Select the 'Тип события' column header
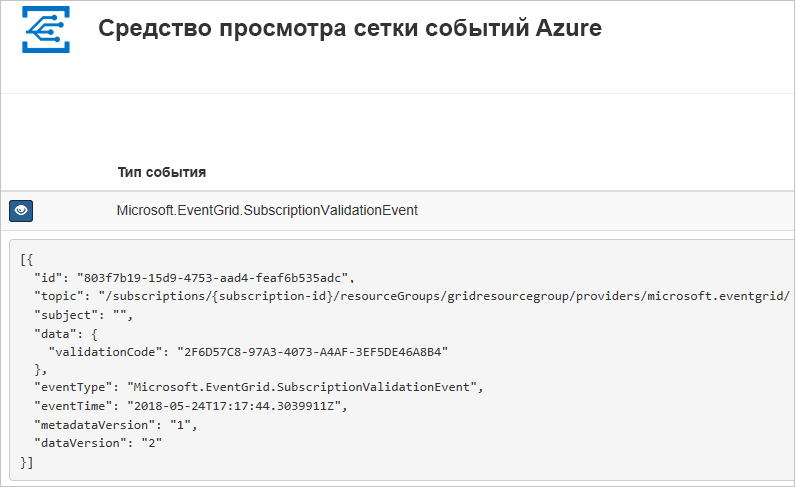The image size is (795, 487). pyautogui.click(x=162, y=172)
